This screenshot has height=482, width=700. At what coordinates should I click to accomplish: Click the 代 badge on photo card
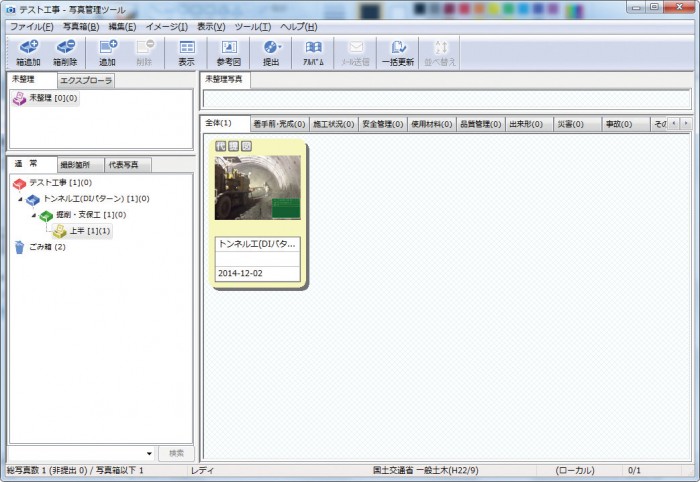pyautogui.click(x=221, y=146)
